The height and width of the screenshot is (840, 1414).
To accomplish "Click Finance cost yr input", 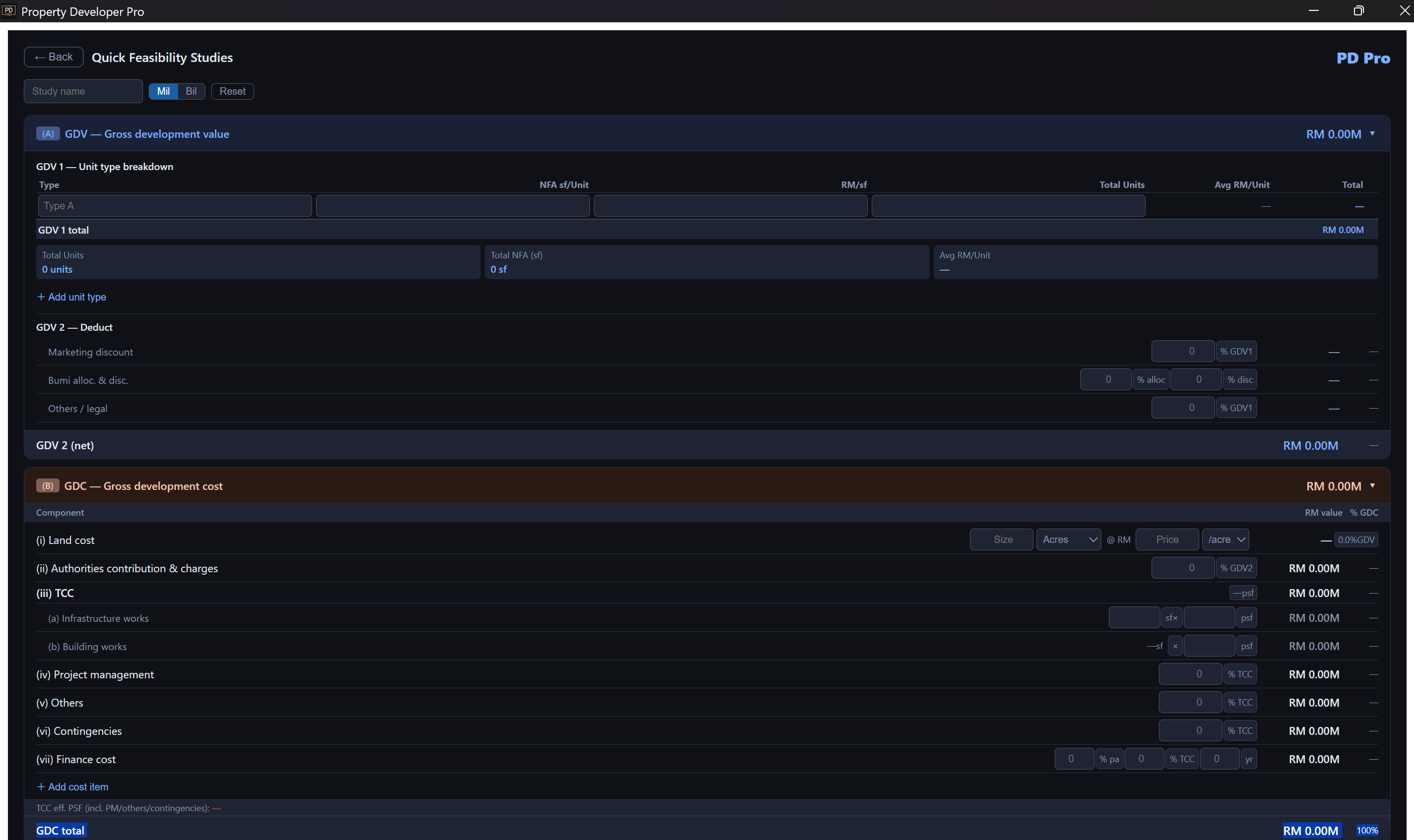I will (x=1220, y=759).
